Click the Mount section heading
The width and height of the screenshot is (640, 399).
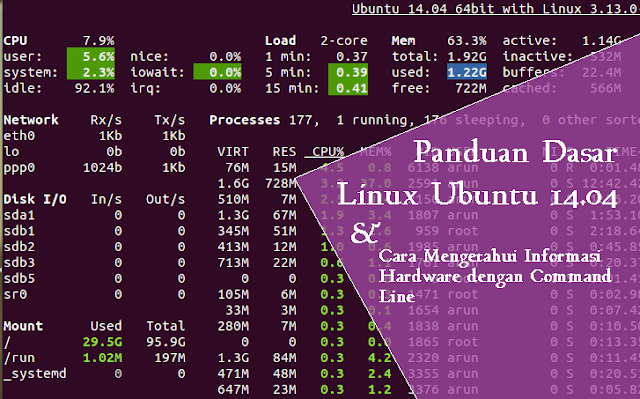23,326
